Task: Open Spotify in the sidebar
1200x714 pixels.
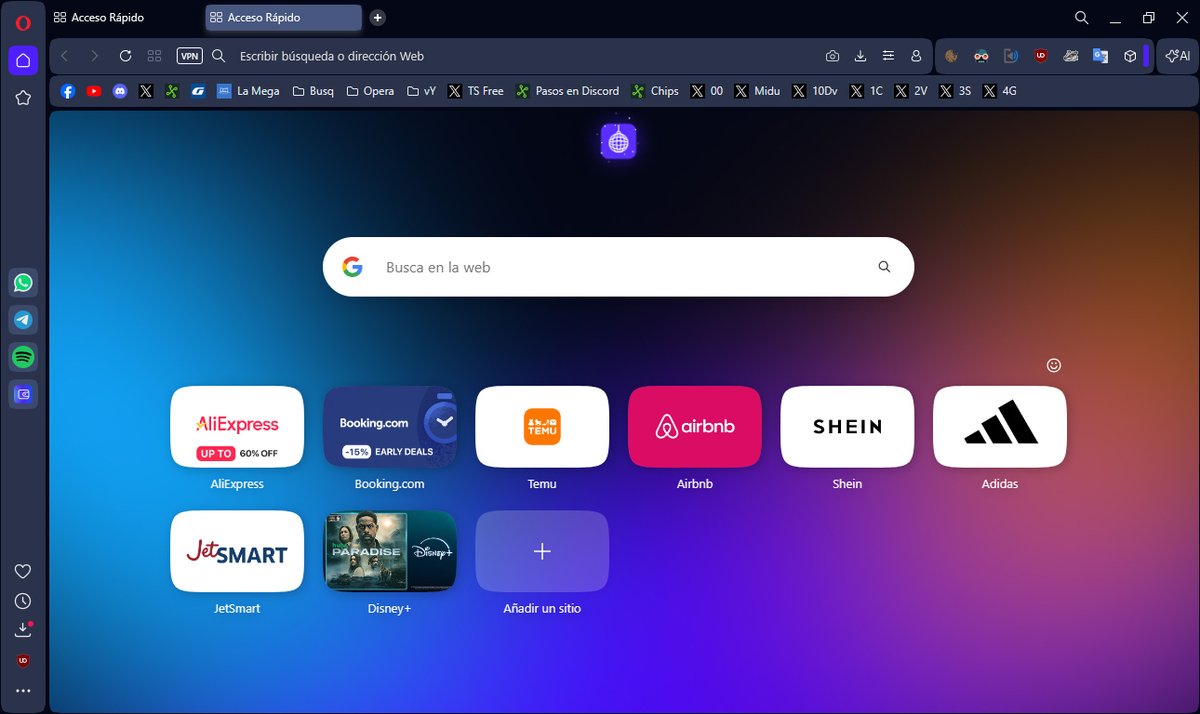Action: [23, 357]
